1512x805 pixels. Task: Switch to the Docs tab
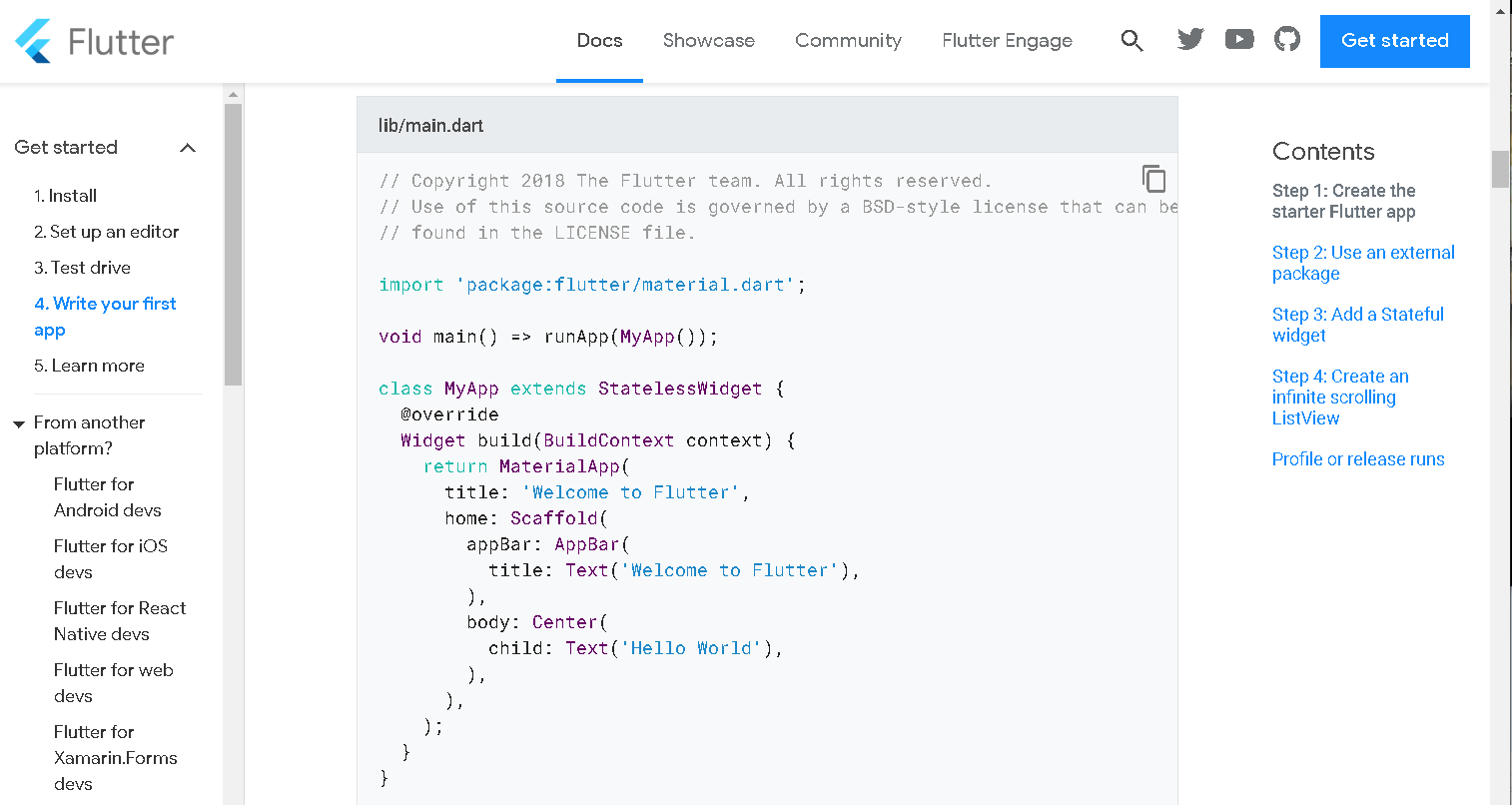click(x=599, y=41)
